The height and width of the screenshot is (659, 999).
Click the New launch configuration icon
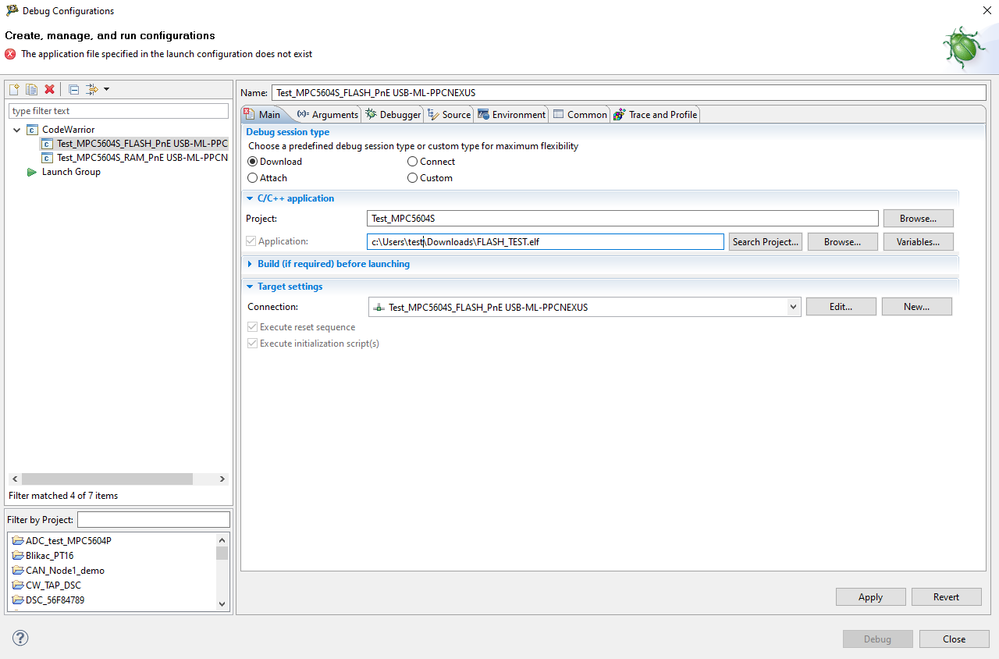tap(14, 89)
